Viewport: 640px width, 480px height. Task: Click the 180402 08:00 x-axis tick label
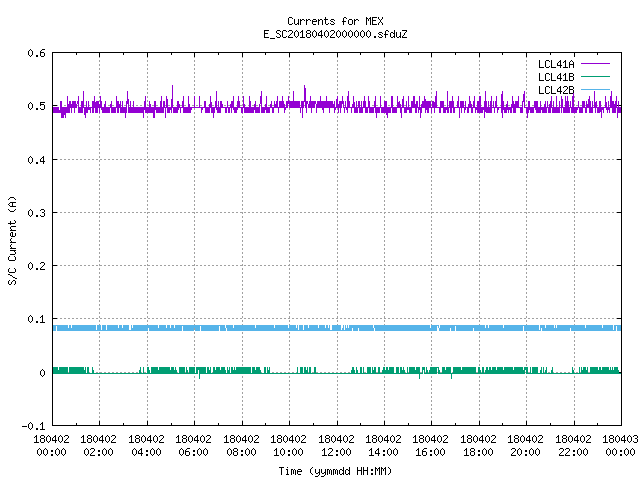click(241, 446)
